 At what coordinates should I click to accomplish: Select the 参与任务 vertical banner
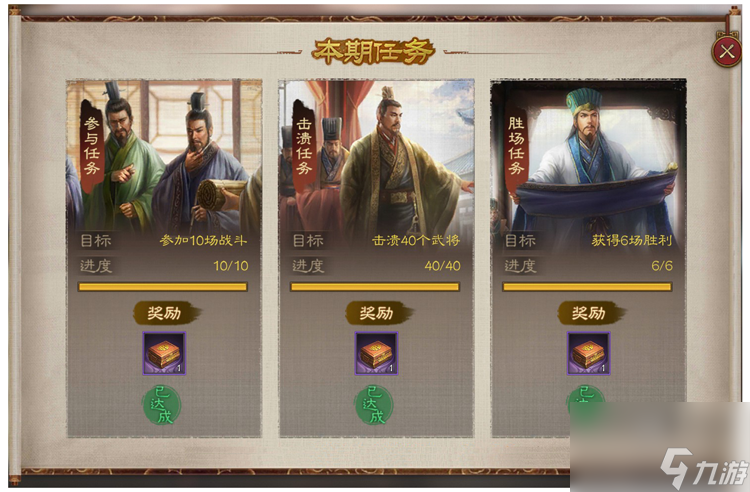92,145
